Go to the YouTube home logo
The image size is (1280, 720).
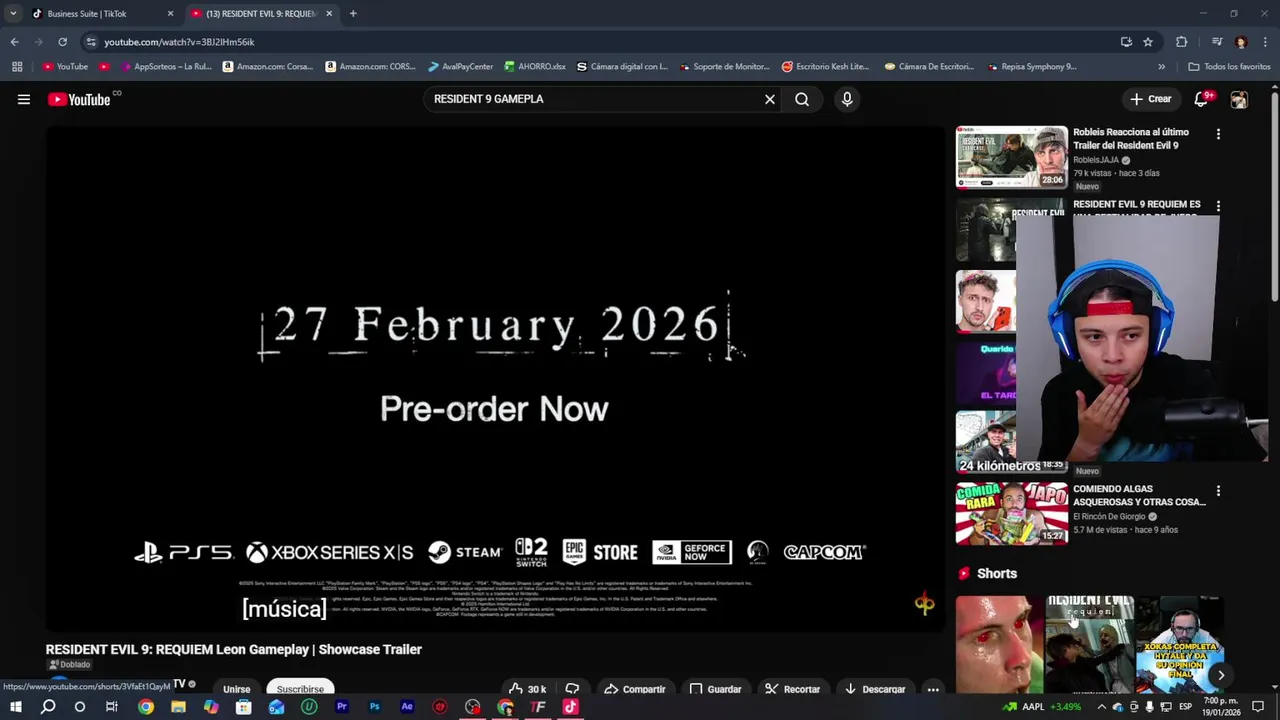[x=79, y=99]
